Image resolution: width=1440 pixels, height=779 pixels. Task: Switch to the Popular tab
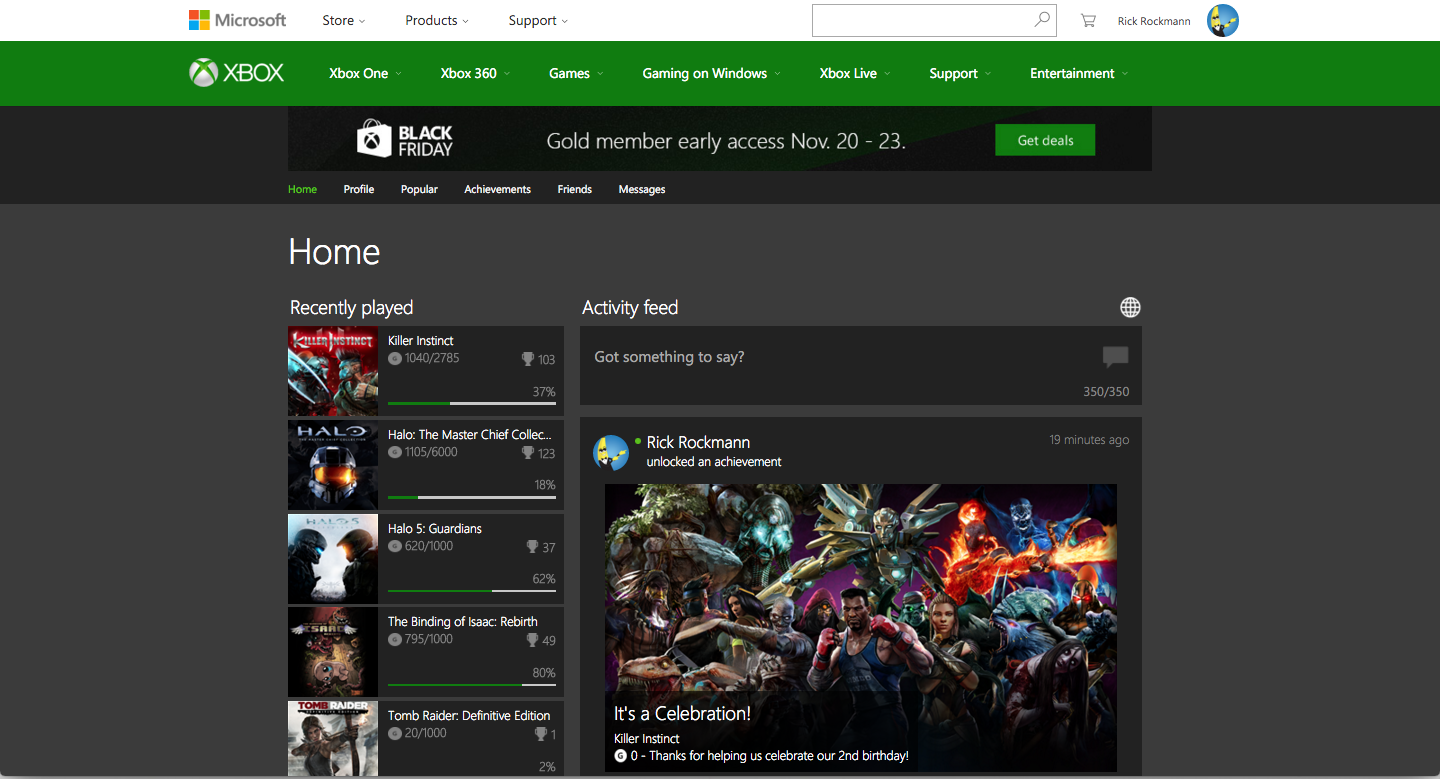(x=419, y=189)
